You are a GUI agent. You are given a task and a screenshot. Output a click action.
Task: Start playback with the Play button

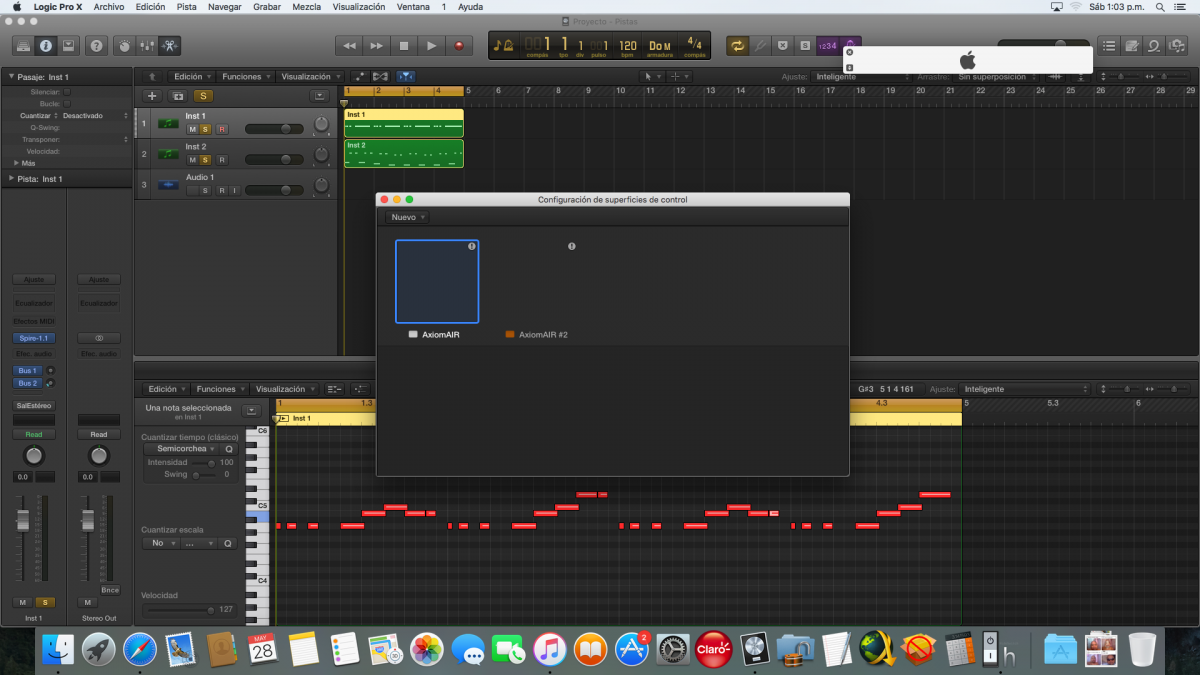[431, 45]
